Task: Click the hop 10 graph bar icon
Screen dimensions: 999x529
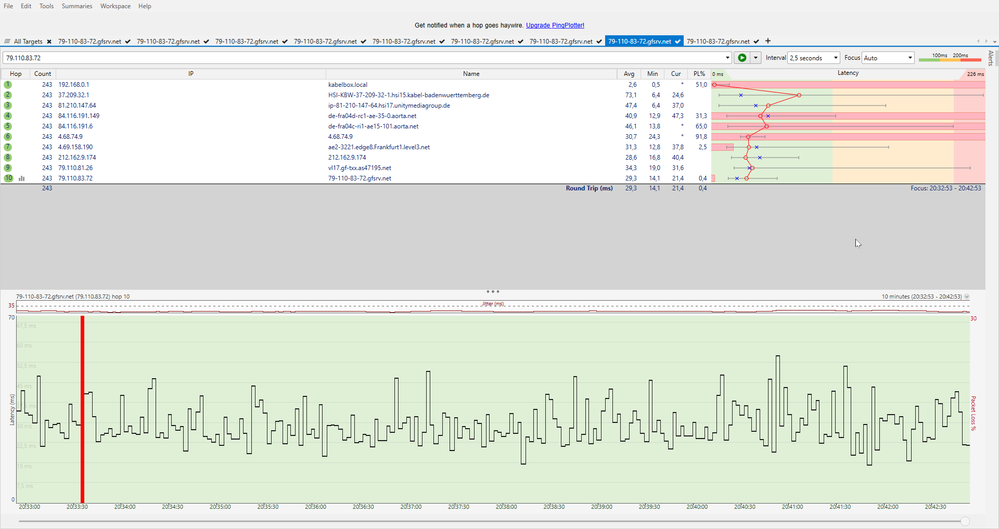Action: pos(21,178)
